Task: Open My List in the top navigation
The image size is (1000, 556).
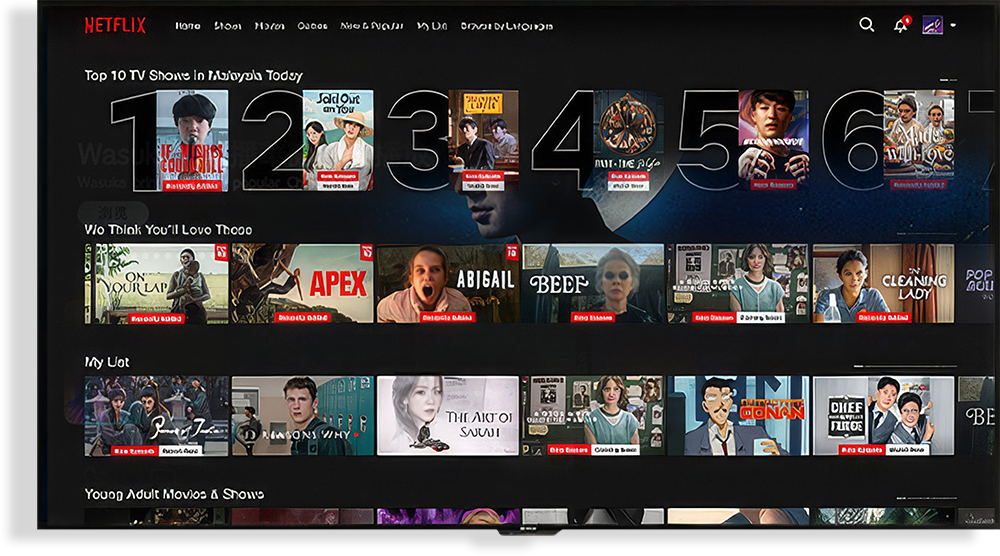Action: pyautogui.click(x=432, y=26)
